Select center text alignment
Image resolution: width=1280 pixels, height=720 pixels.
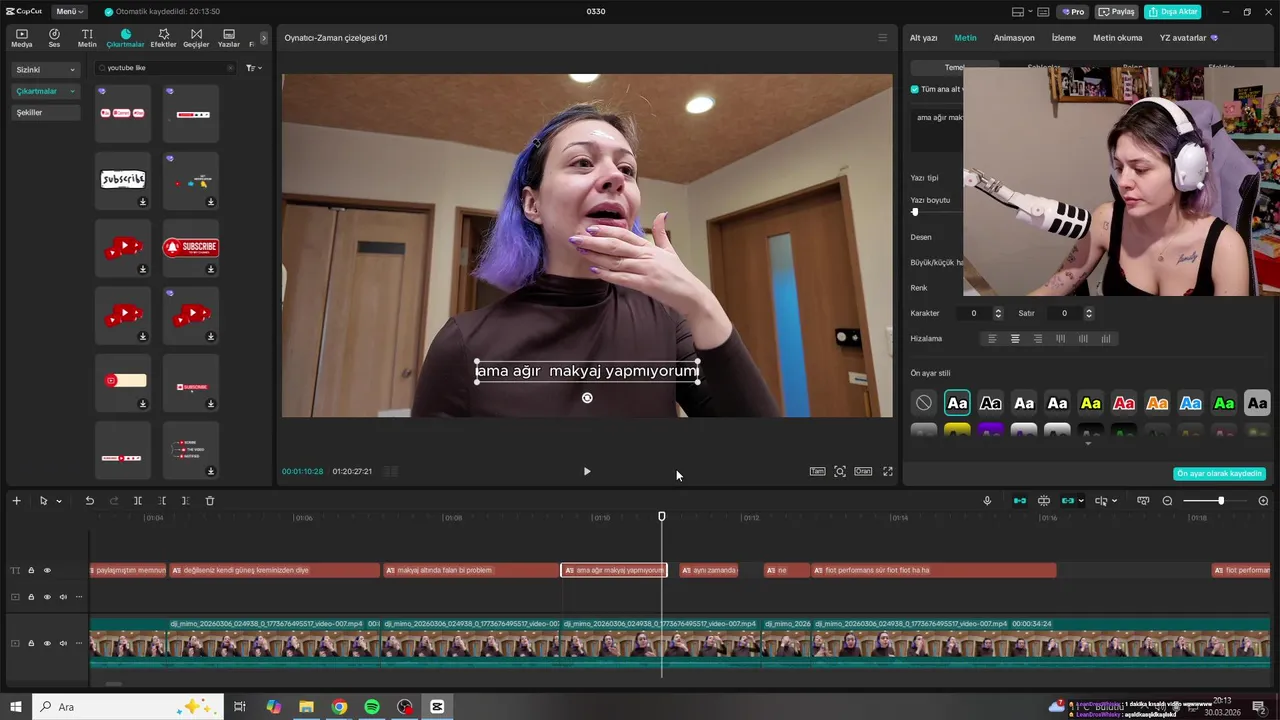coord(1015,339)
